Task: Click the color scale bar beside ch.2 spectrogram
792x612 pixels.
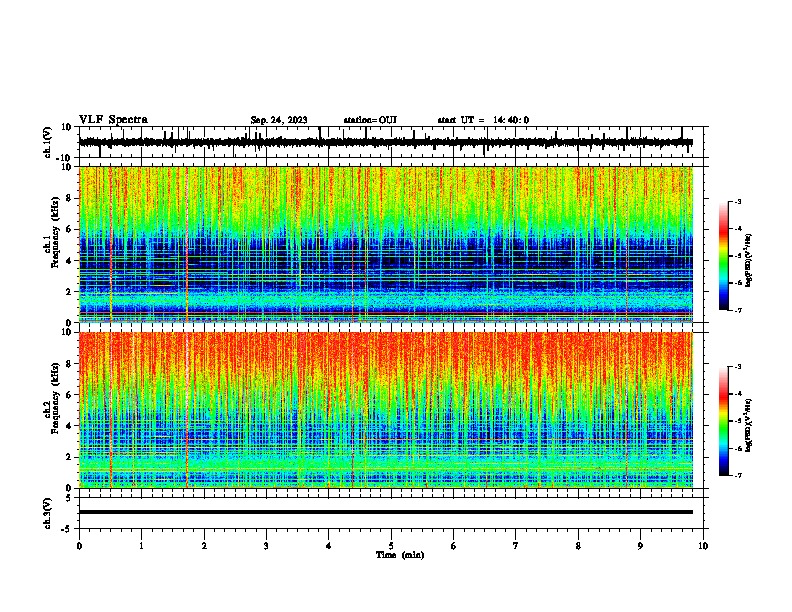Action: (724, 421)
